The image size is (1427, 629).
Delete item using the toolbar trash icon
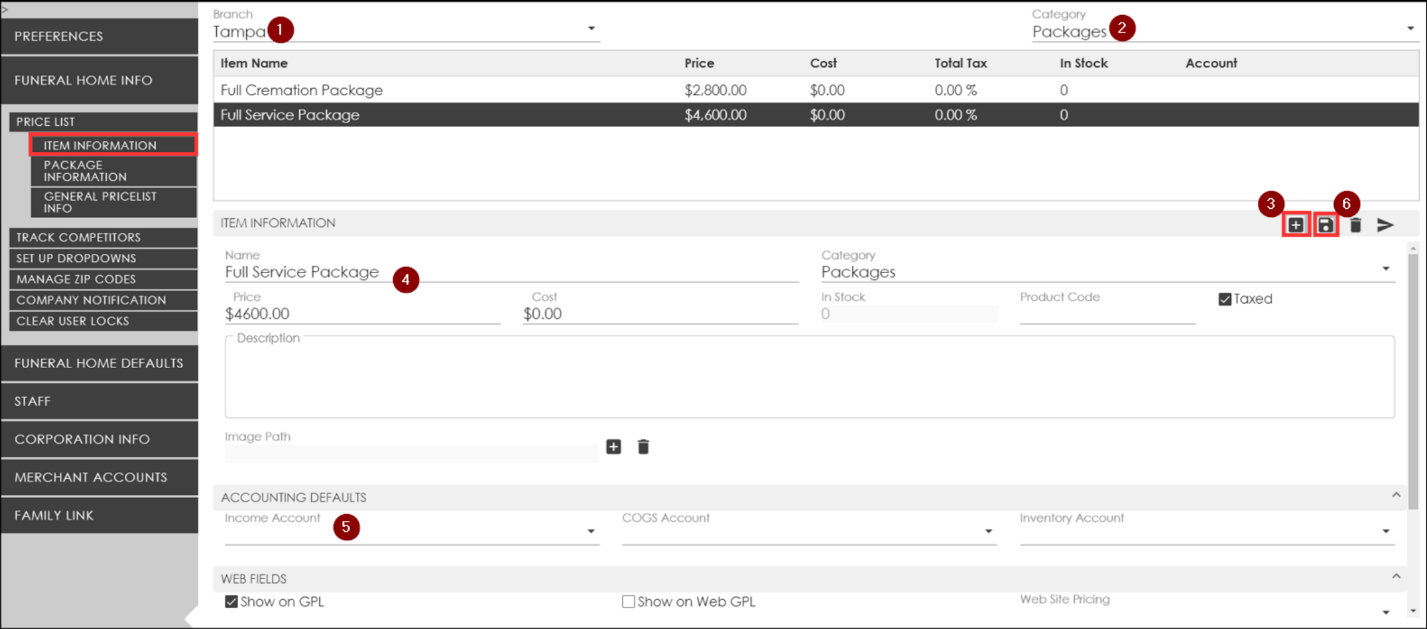click(1355, 225)
